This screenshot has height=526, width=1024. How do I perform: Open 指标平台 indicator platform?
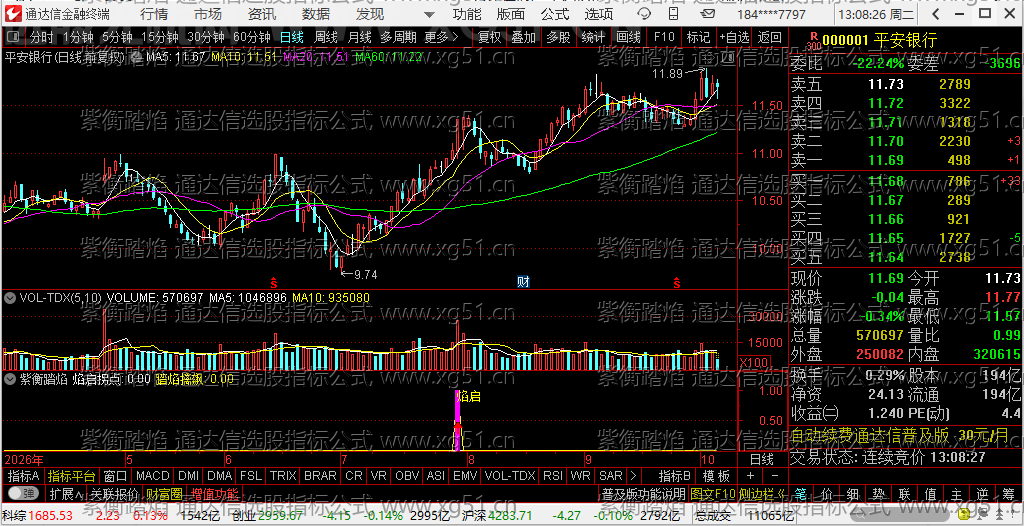tap(72, 476)
